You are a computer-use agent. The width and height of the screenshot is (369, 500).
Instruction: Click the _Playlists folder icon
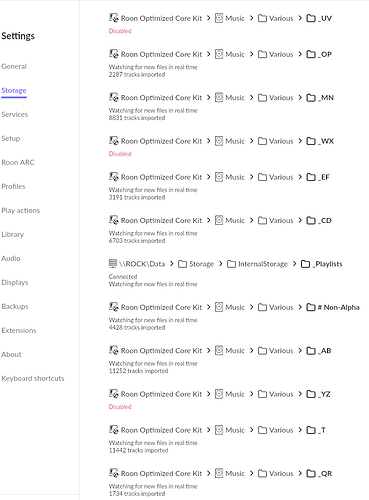click(x=305, y=264)
